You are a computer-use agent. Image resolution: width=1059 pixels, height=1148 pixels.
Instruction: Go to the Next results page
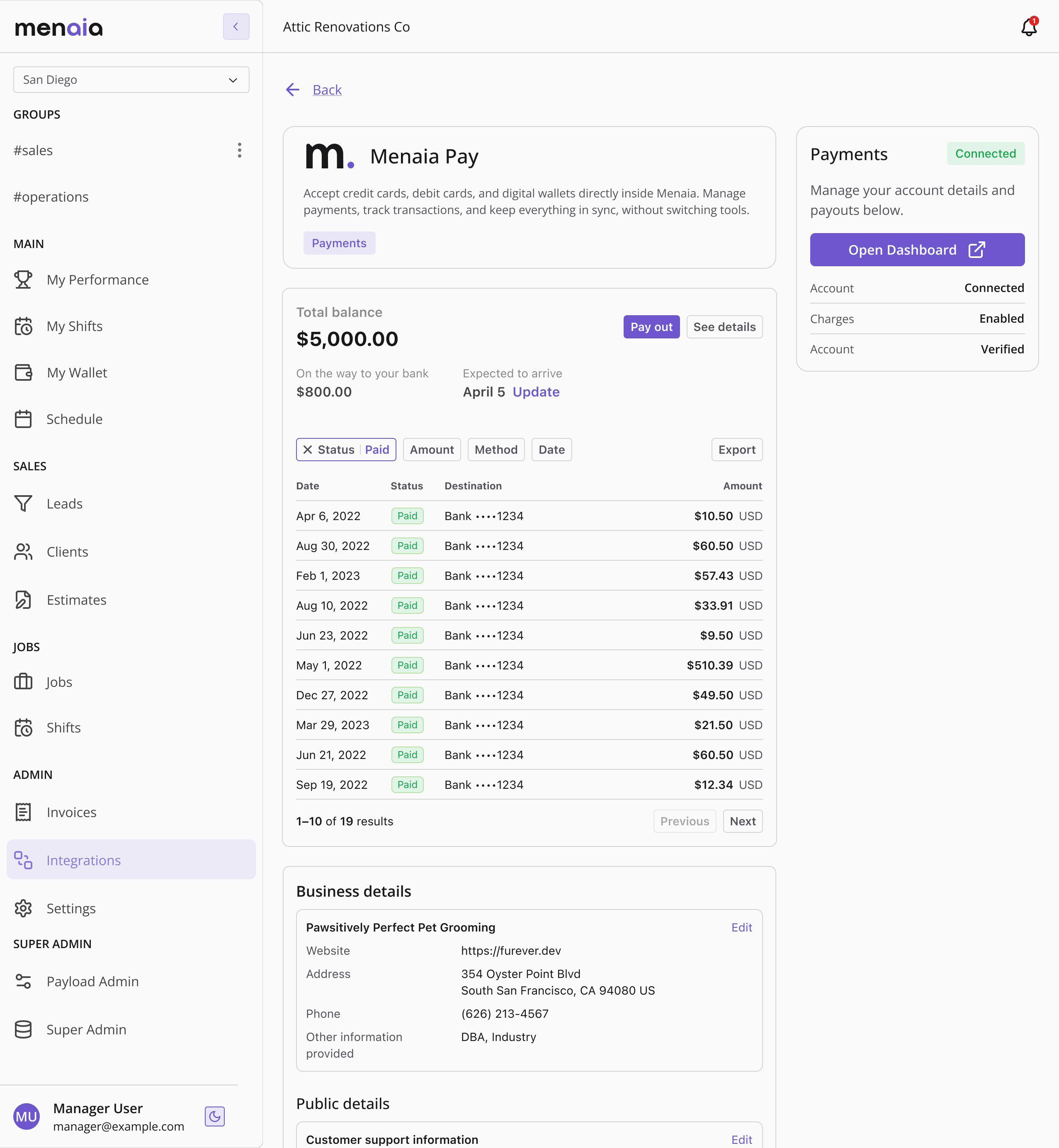[x=743, y=821]
